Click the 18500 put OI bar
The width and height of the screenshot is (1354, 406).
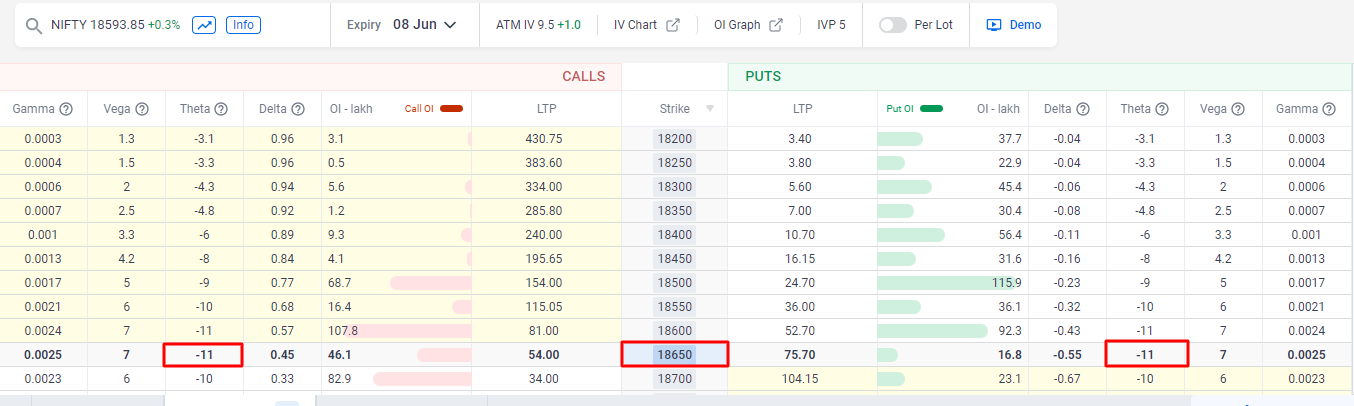coord(940,283)
